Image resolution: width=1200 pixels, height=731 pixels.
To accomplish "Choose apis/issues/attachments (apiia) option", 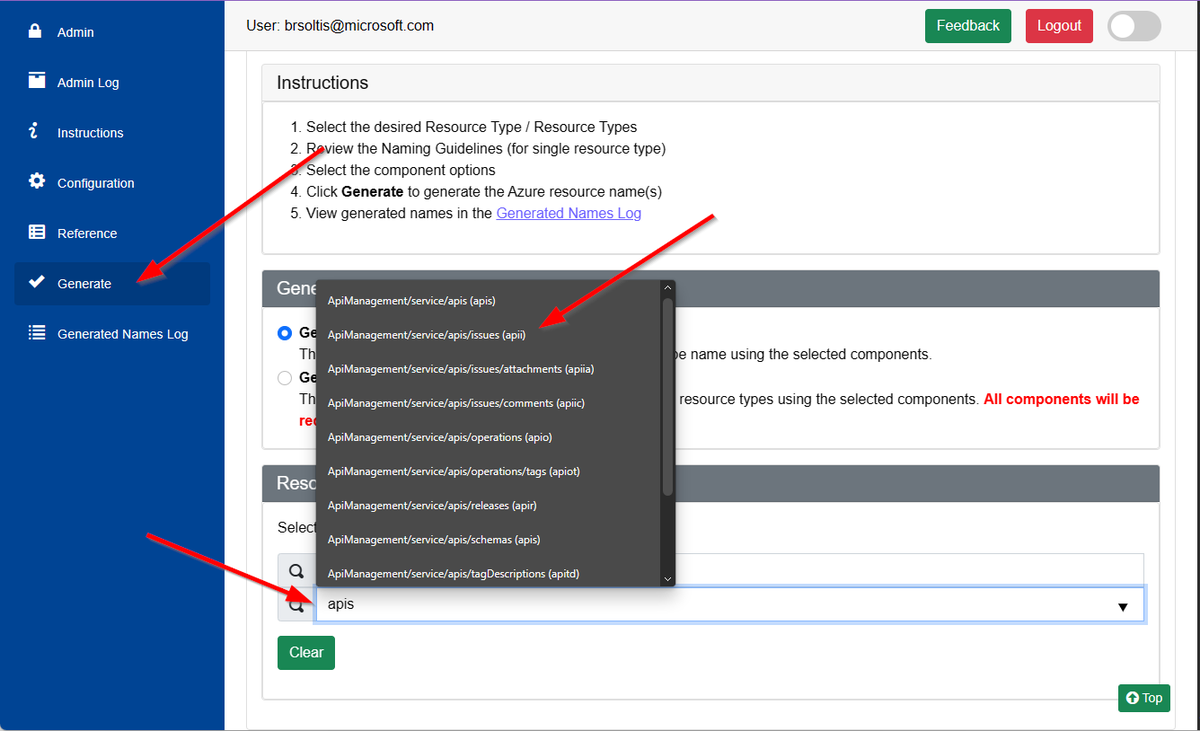I will 488,369.
